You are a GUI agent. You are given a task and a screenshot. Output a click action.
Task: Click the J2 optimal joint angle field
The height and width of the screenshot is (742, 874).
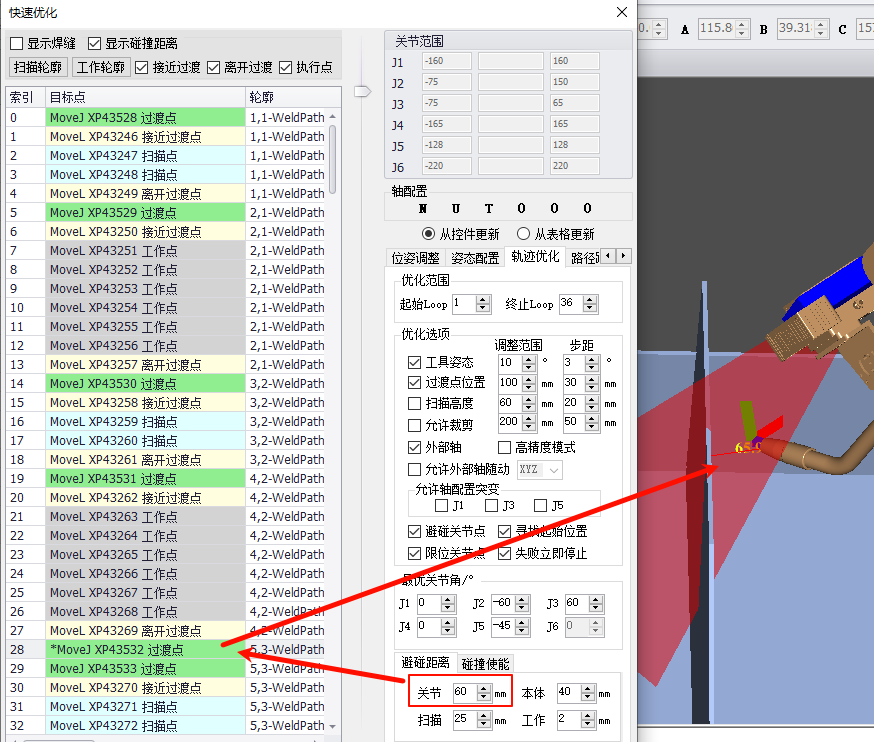500,604
